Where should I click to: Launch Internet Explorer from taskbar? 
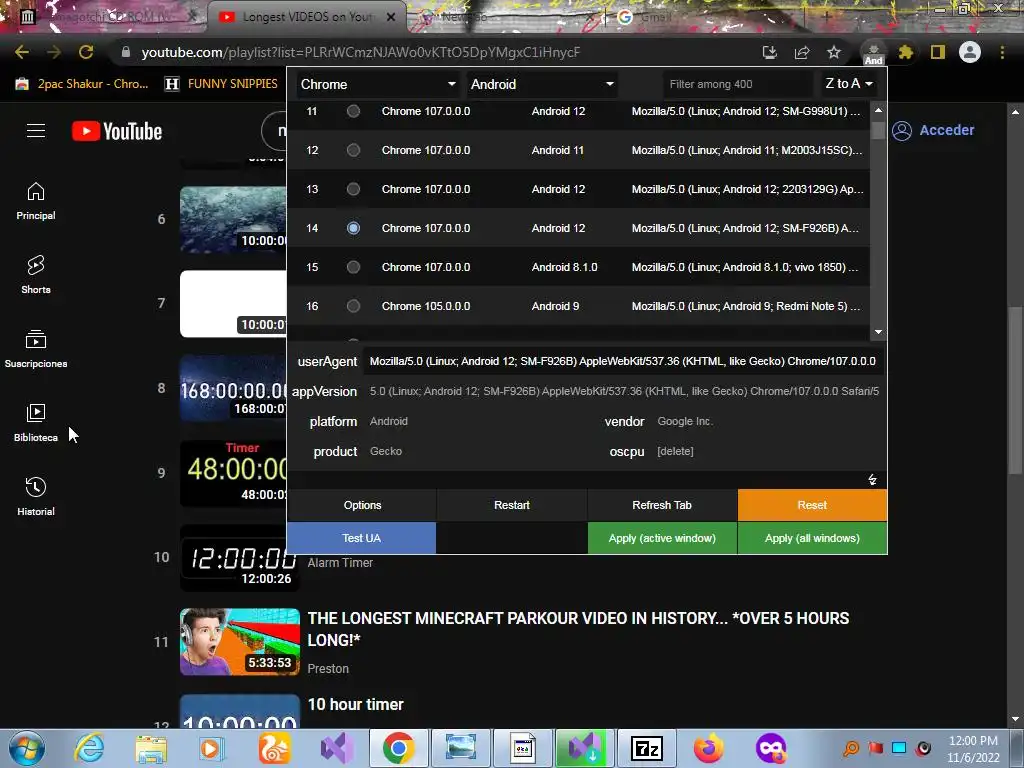click(x=89, y=748)
